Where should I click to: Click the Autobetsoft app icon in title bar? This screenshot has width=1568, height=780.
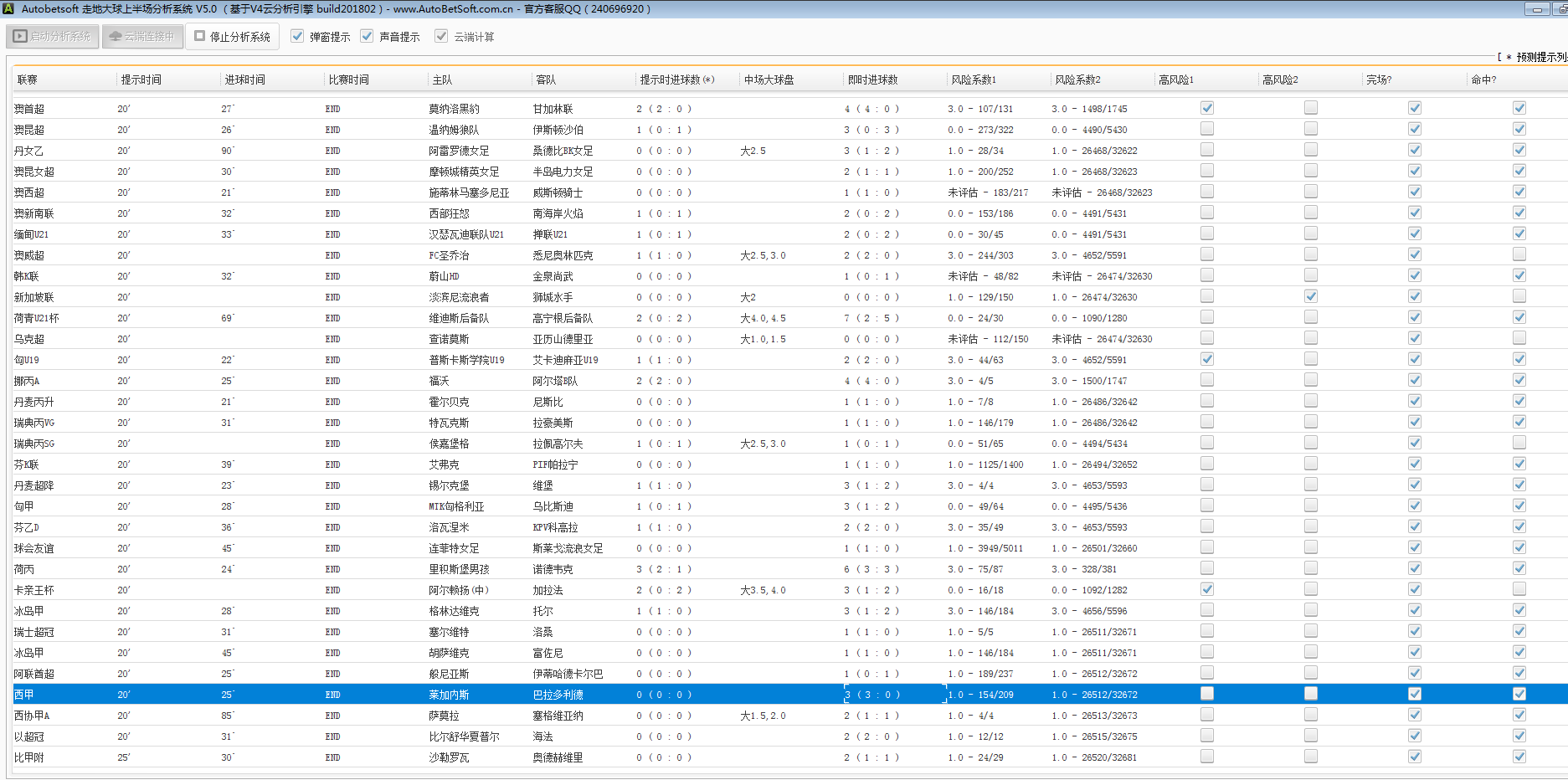coord(8,8)
